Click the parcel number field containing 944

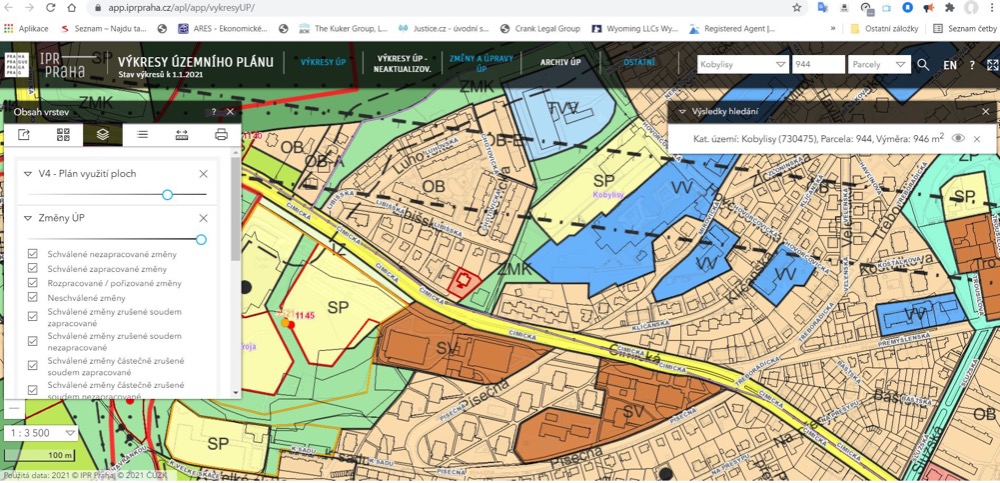coord(818,64)
